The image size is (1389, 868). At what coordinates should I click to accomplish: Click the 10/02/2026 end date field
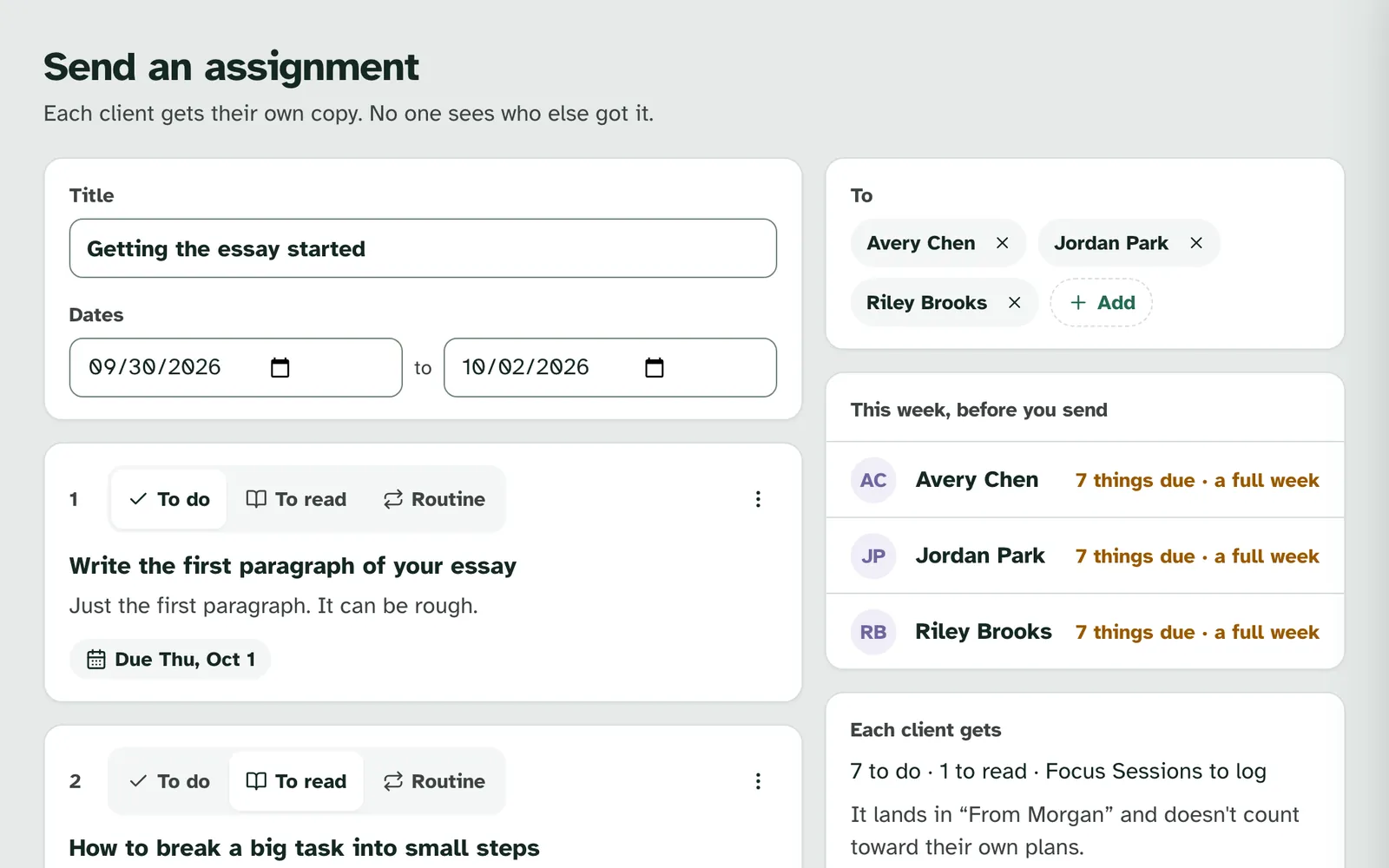point(610,368)
